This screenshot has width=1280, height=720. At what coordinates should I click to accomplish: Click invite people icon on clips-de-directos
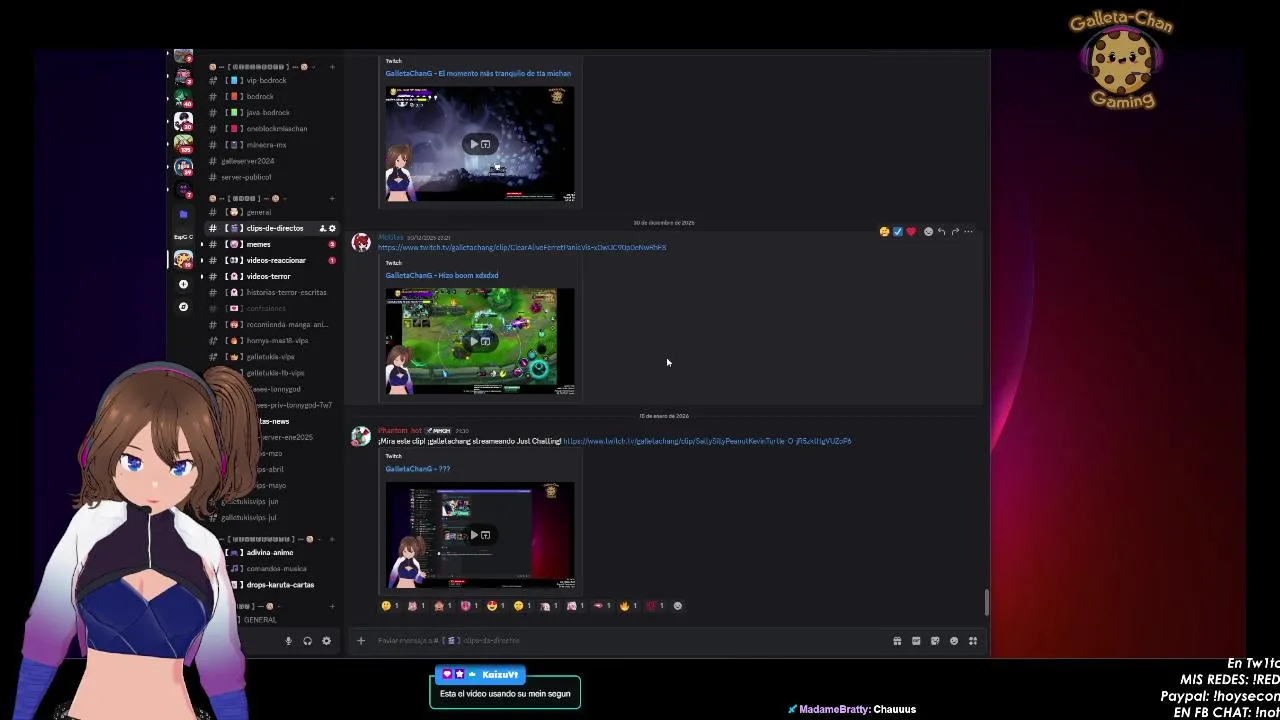[x=322, y=228]
